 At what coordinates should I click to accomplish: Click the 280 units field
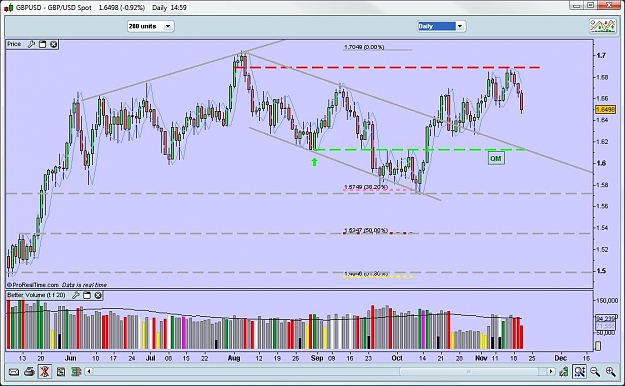click(x=146, y=26)
